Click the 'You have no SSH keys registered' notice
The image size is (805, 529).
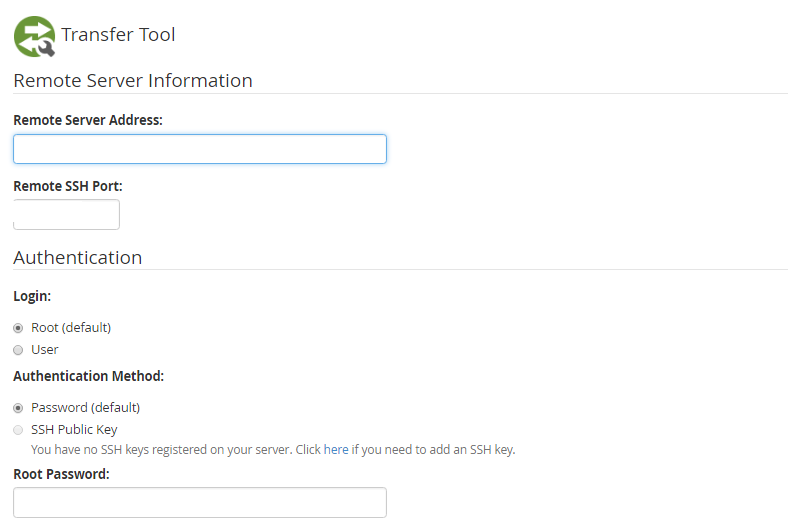273,449
